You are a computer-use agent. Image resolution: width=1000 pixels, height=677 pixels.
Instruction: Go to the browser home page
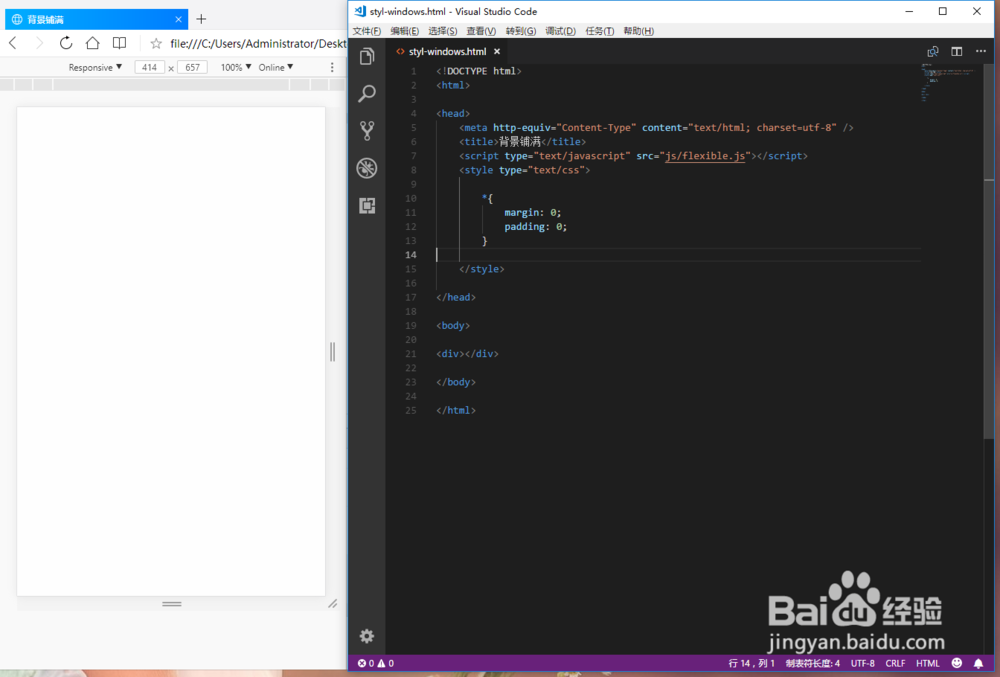click(92, 43)
